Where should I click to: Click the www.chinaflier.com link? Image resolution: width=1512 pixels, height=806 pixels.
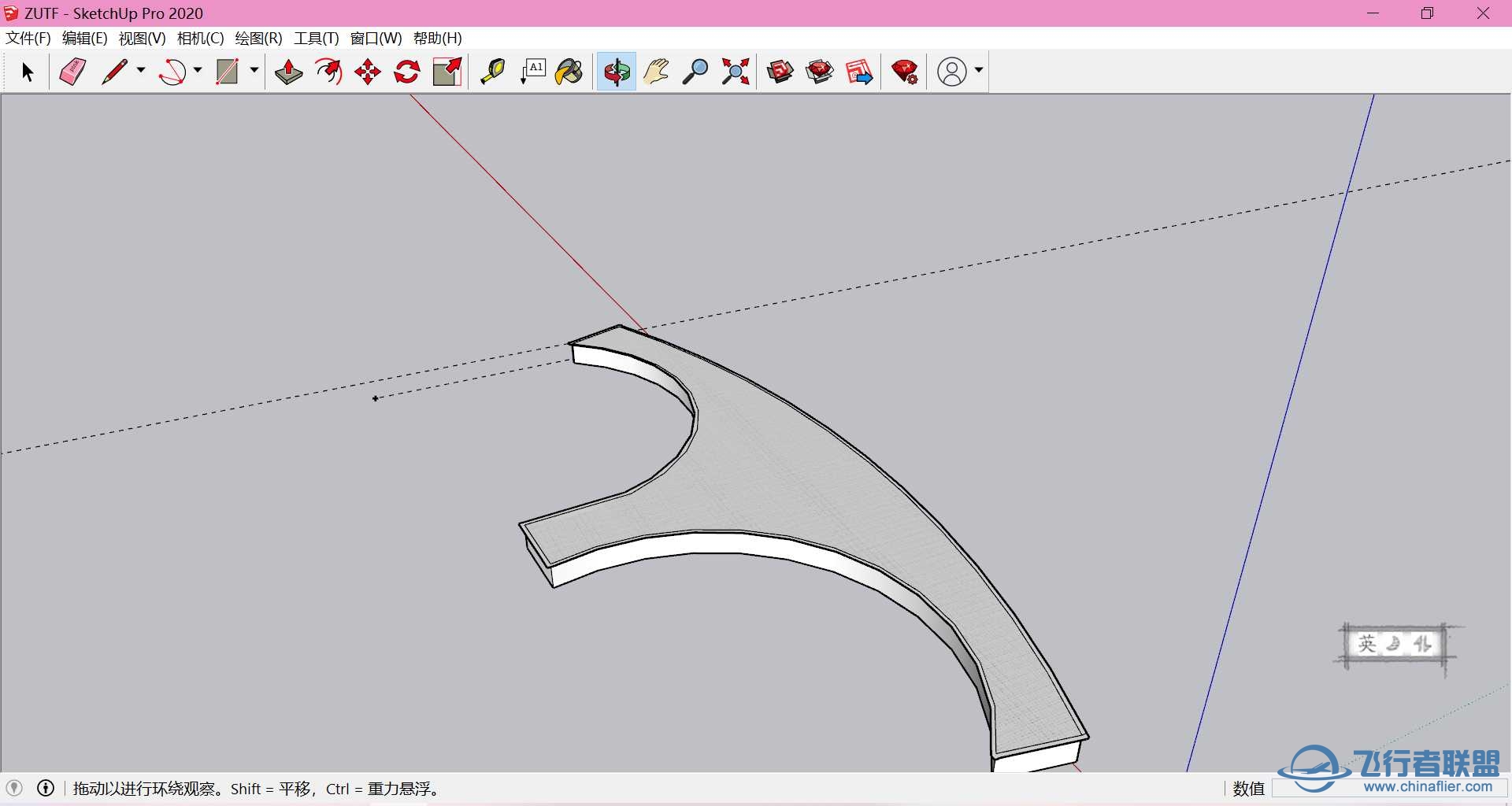pos(1427,786)
